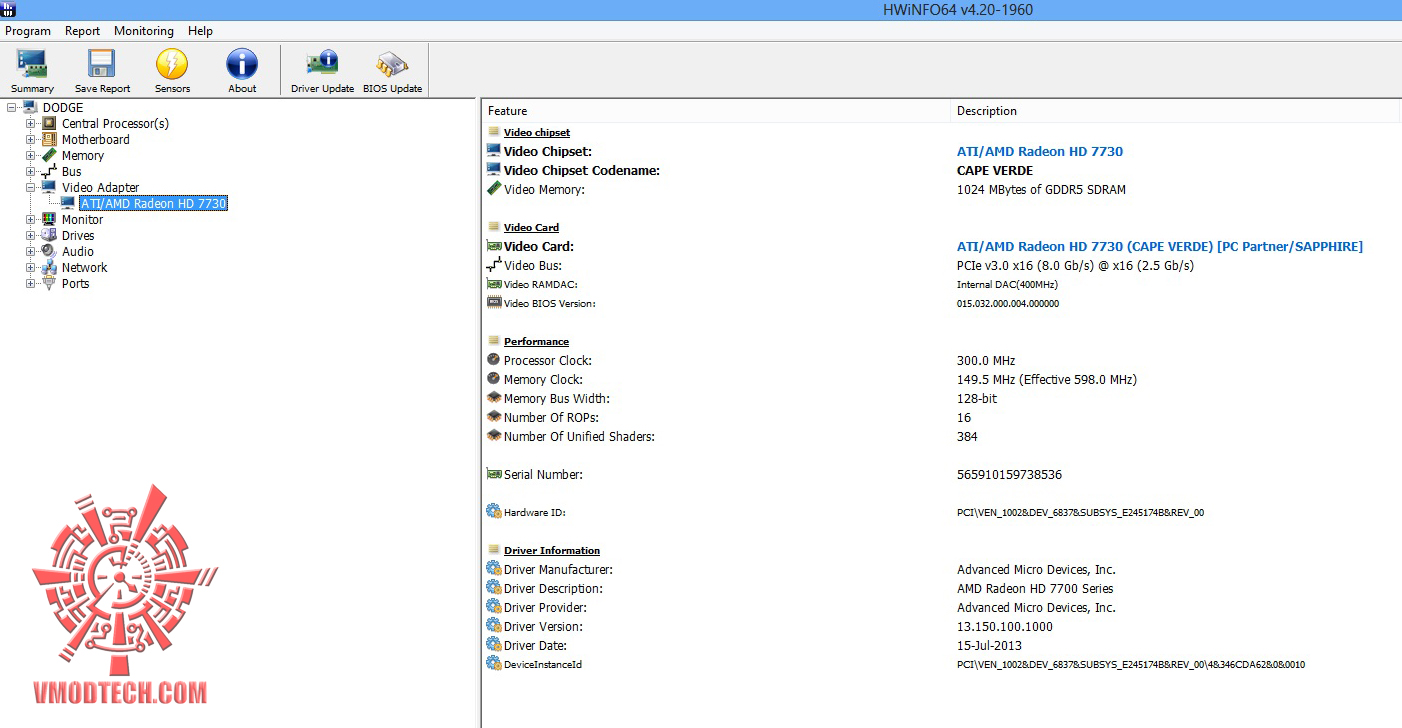Select the DODGE computer tree item
Screen dimensions: 1402x728
coord(63,108)
